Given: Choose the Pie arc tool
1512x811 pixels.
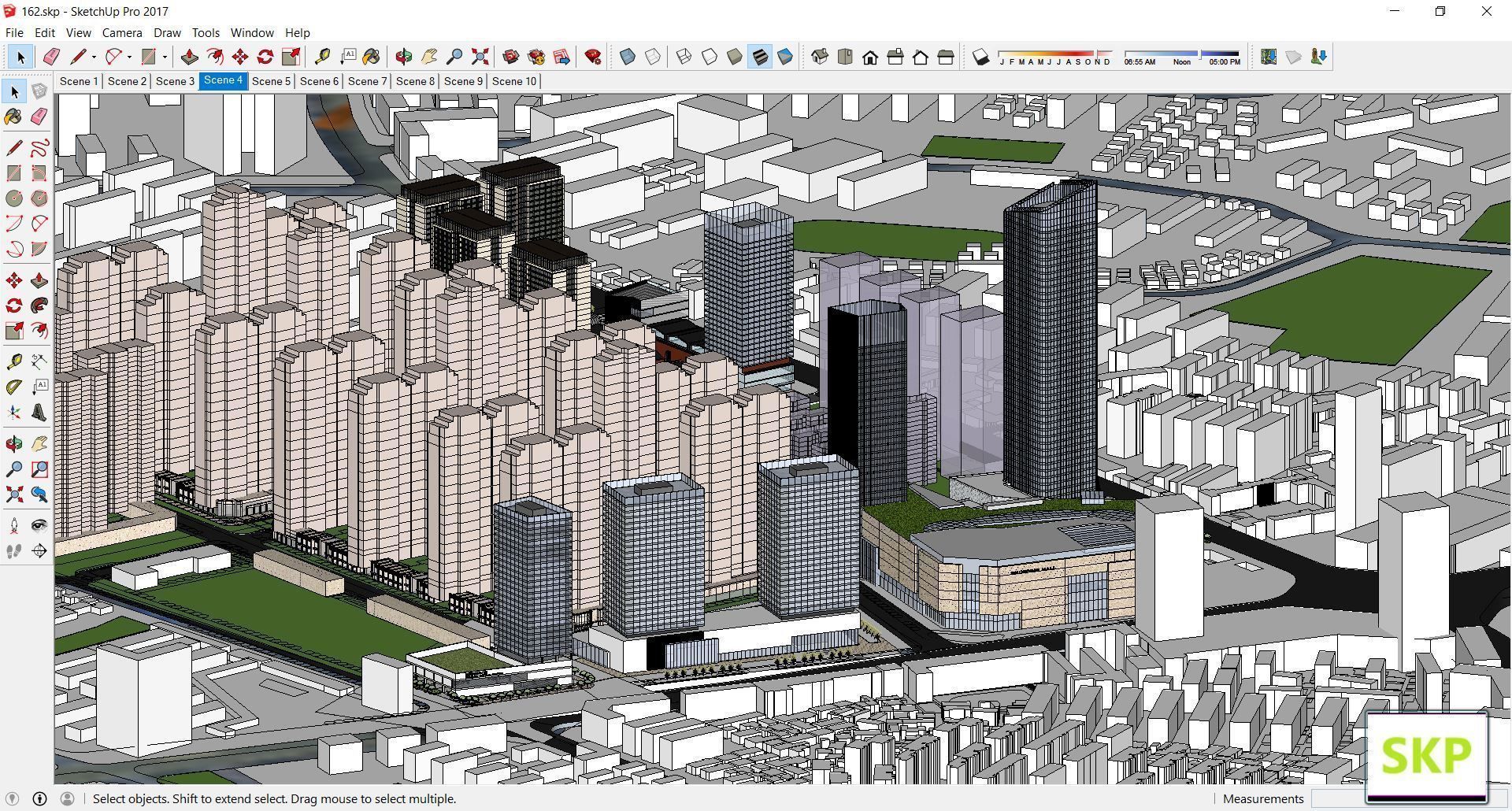Looking at the screenshot, I should [x=39, y=249].
